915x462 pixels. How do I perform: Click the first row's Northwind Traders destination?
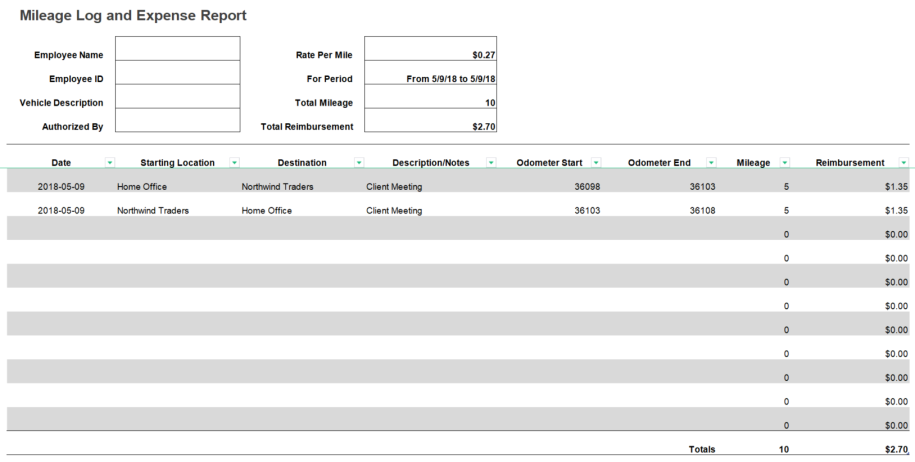[x=278, y=187]
